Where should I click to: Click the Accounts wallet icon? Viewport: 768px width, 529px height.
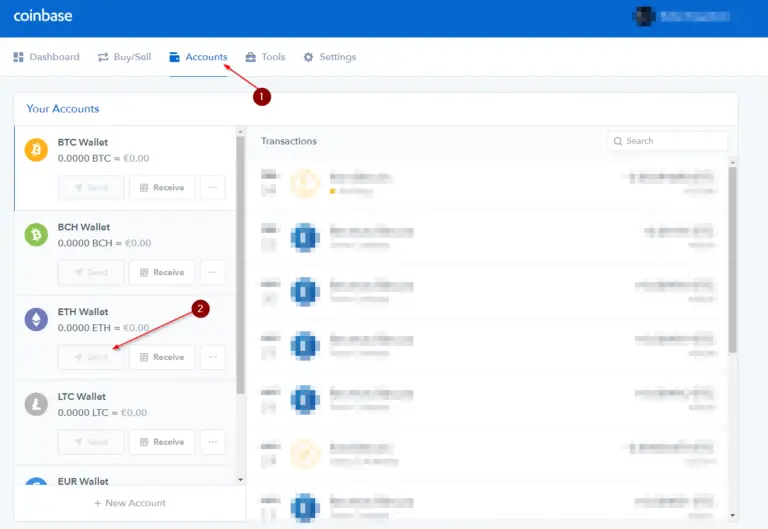point(174,57)
